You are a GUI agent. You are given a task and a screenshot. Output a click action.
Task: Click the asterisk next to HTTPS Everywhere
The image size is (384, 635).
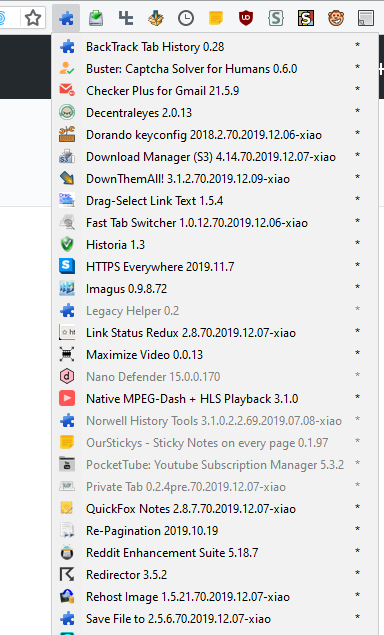click(357, 266)
